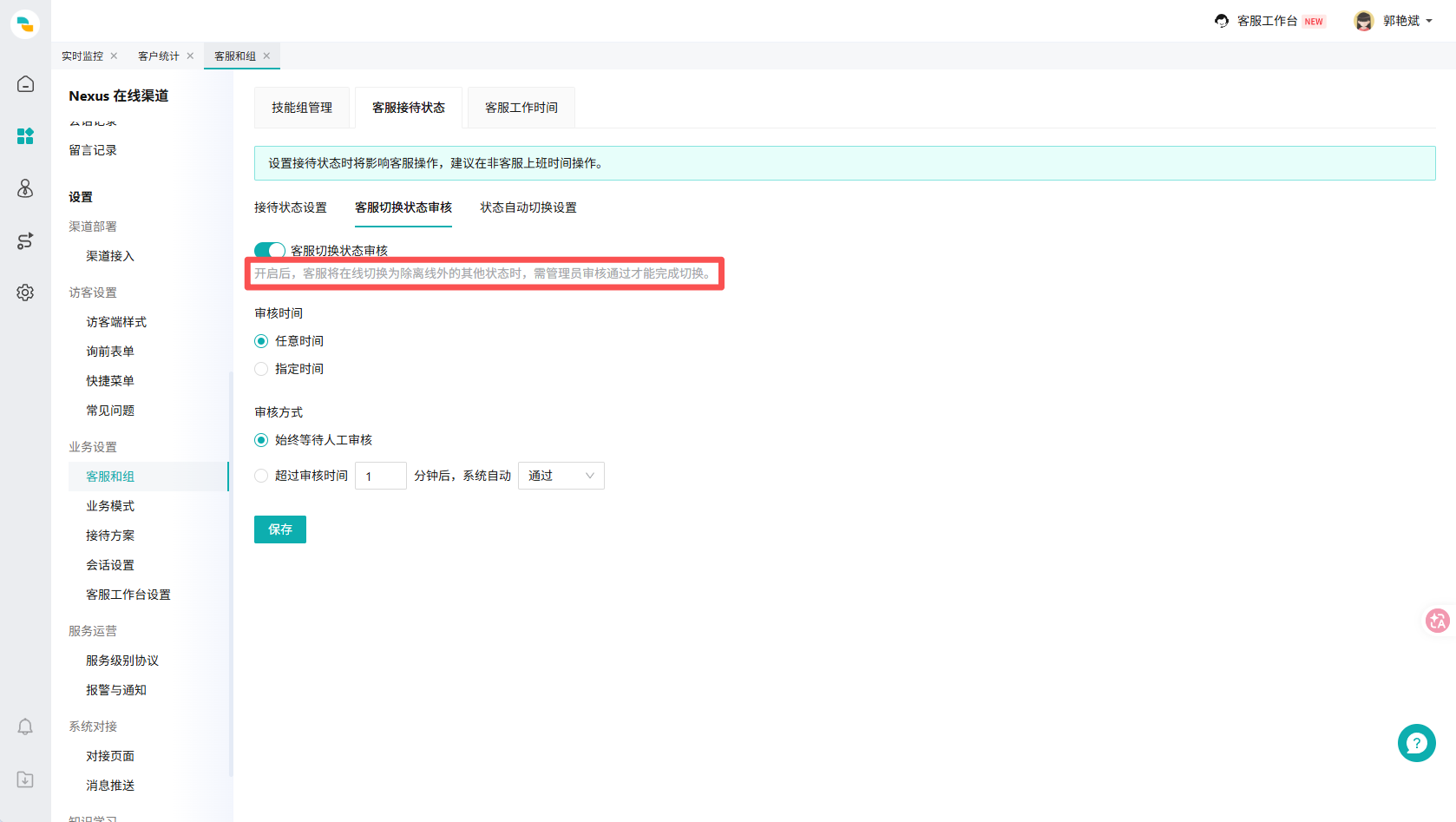Screen dimensions: 1456x822
Task: Open the 通过 dropdown
Action: [561, 476]
